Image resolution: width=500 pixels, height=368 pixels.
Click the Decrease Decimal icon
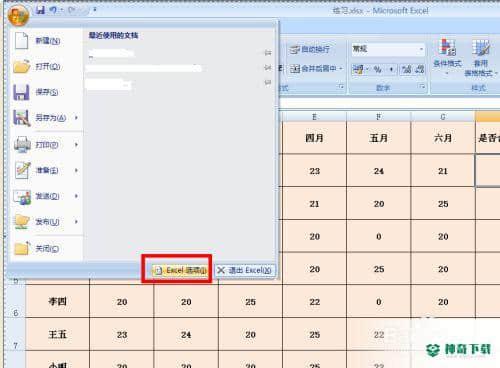(x=420, y=69)
